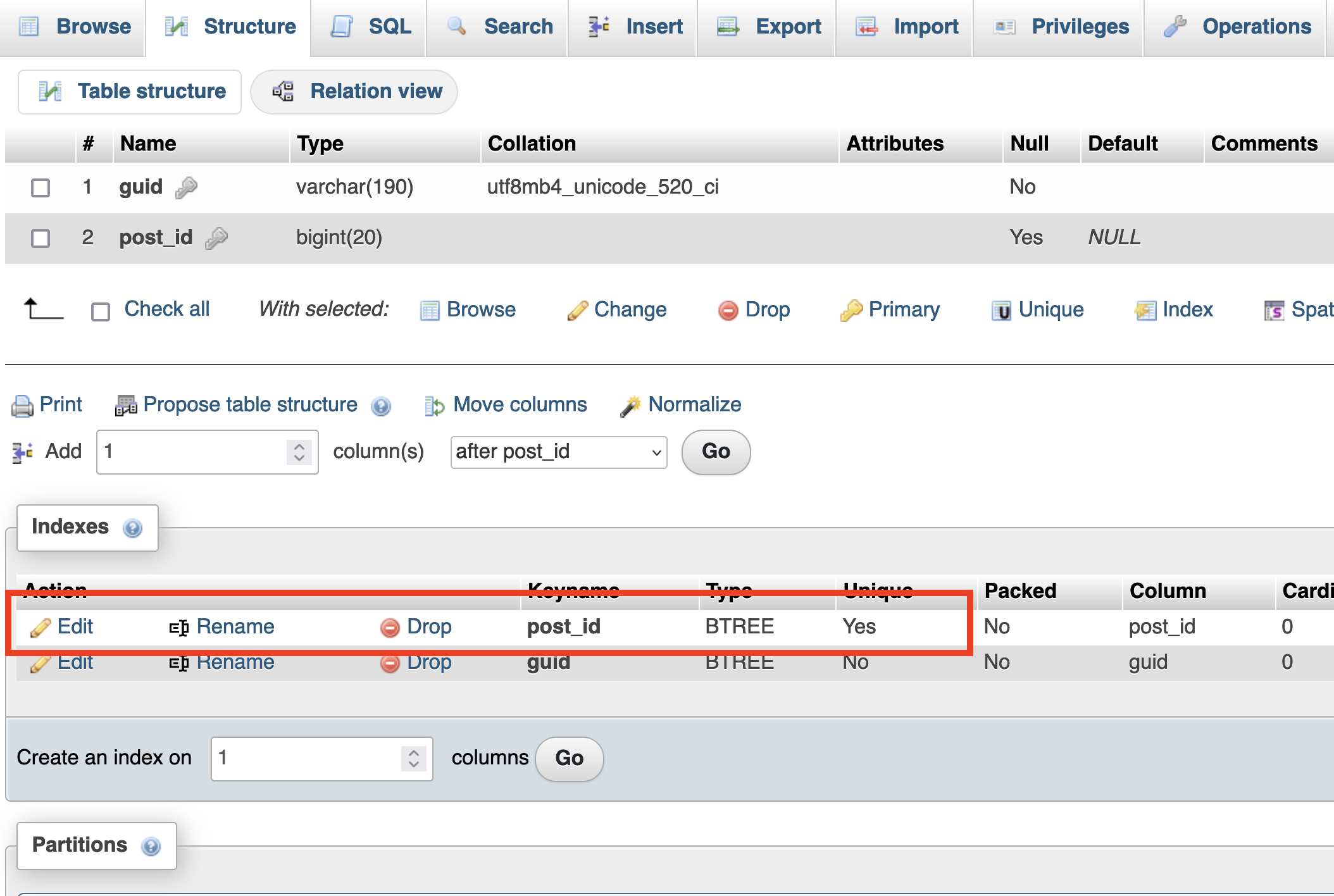
Task: Open the Browse tab
Action: click(74, 27)
